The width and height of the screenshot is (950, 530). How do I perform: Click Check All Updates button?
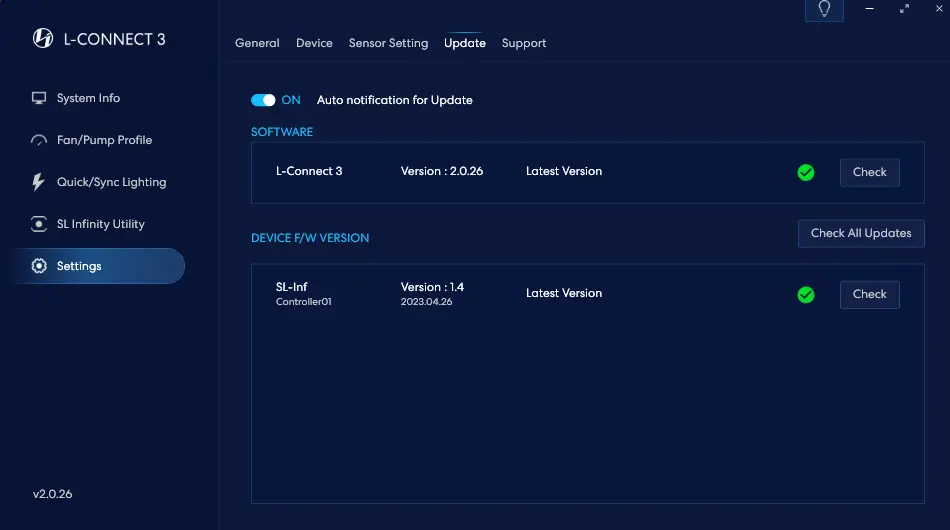[x=861, y=234]
